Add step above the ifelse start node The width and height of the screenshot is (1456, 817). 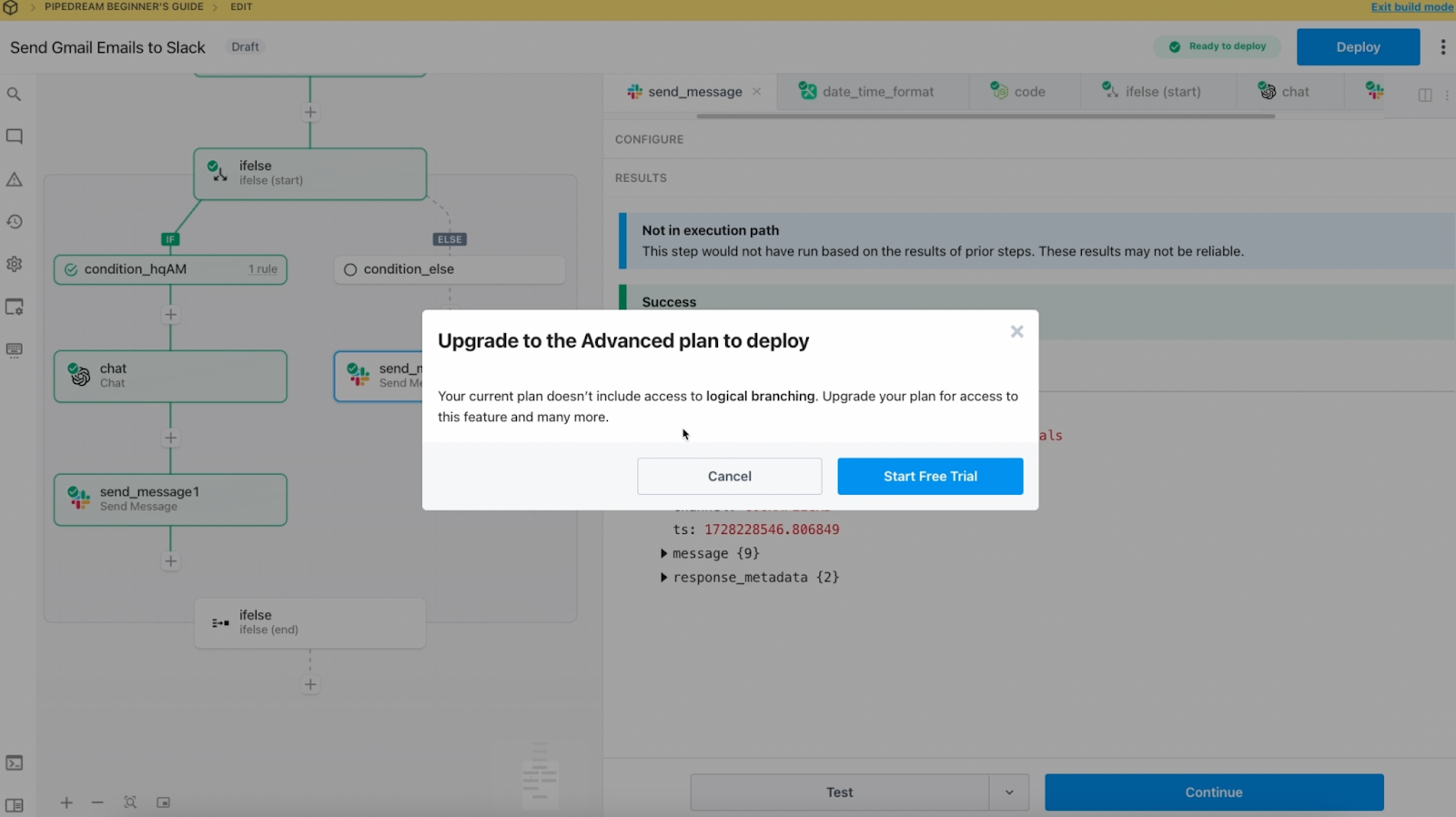tap(310, 113)
